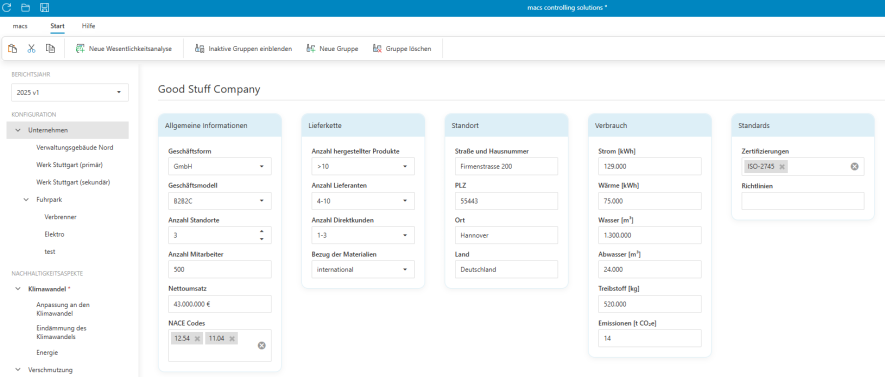Screen dimensions: 885x377
Task: Select Eindämmung des Klimawandels
Action: pyautogui.click(x=62, y=332)
